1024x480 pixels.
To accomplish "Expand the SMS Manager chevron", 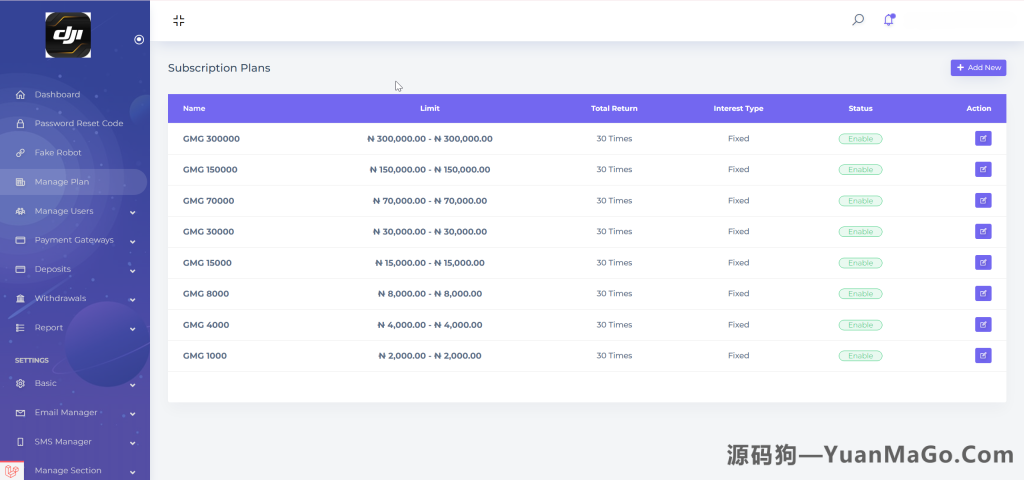I will point(133,443).
